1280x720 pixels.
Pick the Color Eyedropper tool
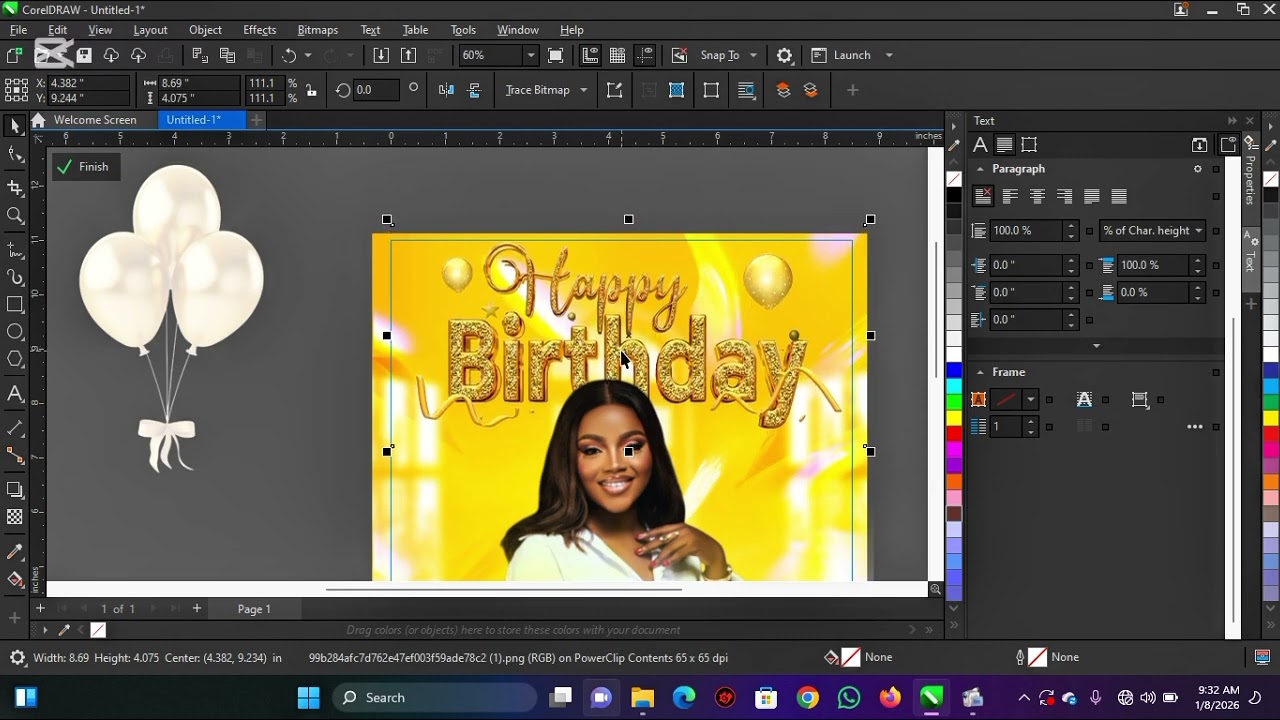pyautogui.click(x=15, y=552)
